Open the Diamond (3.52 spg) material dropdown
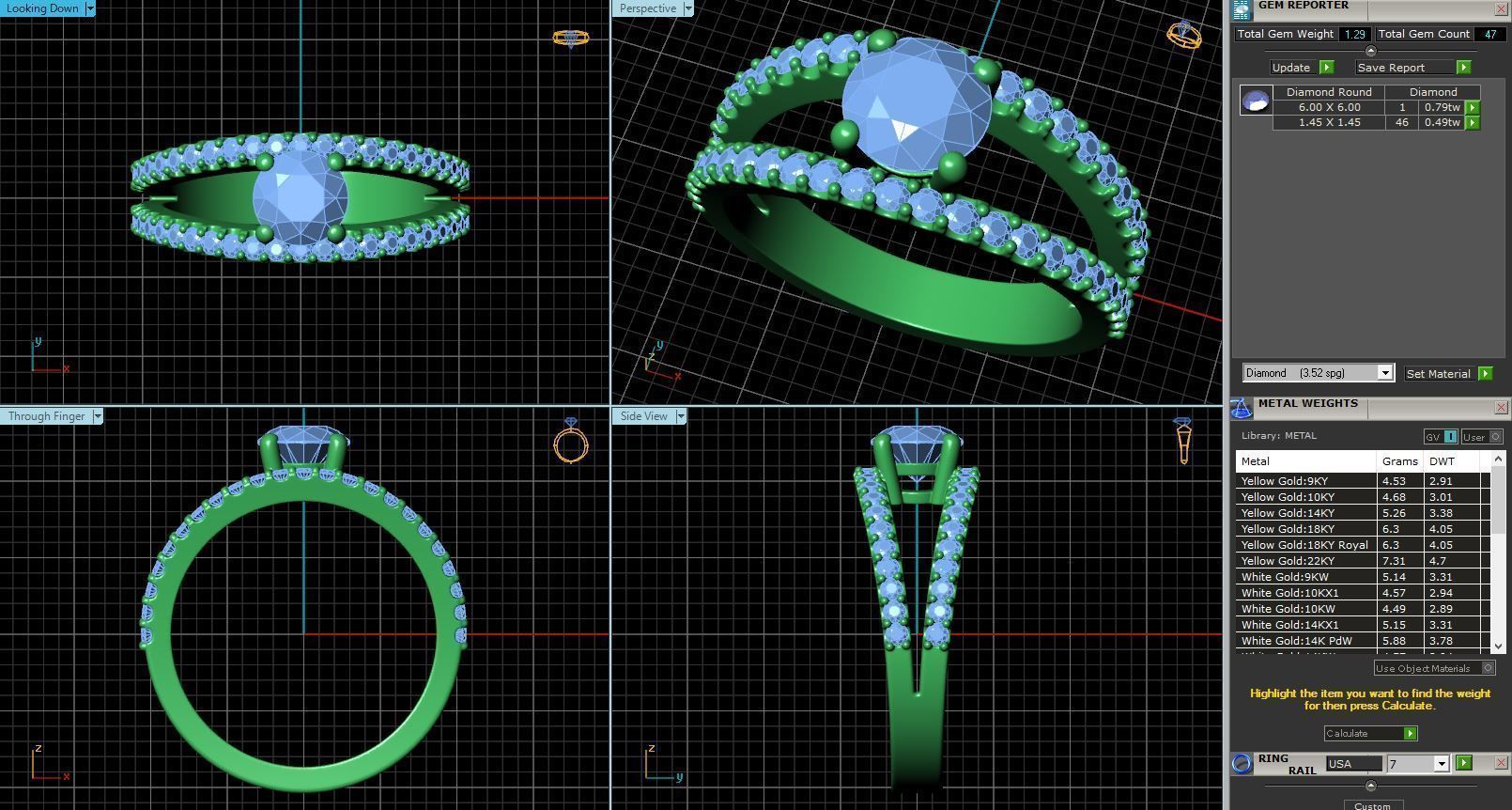This screenshot has height=810, width=1512. [1384, 373]
